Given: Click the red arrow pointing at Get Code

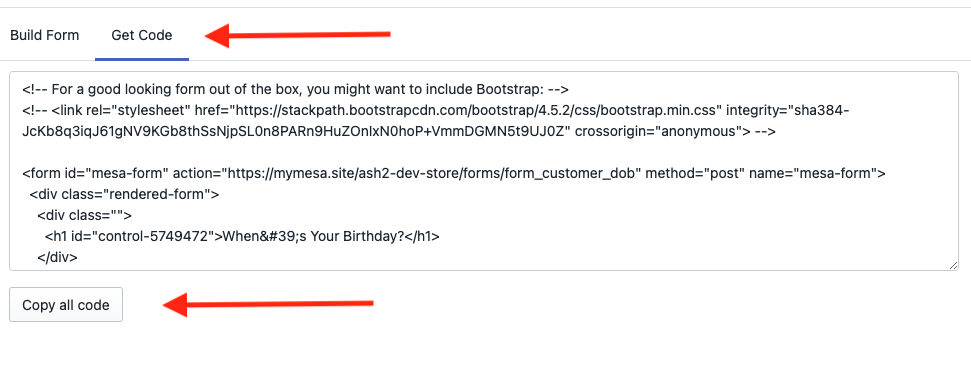Looking at the screenshot, I should pos(297,35).
